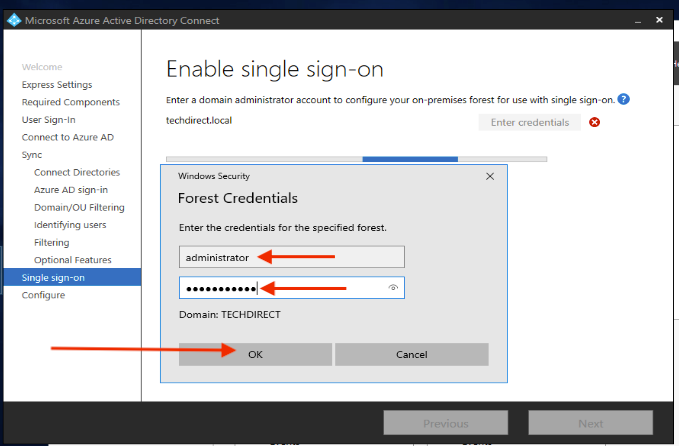This screenshot has height=446, width=679.
Task: Open Filtering sub-step
Action: click(52, 242)
